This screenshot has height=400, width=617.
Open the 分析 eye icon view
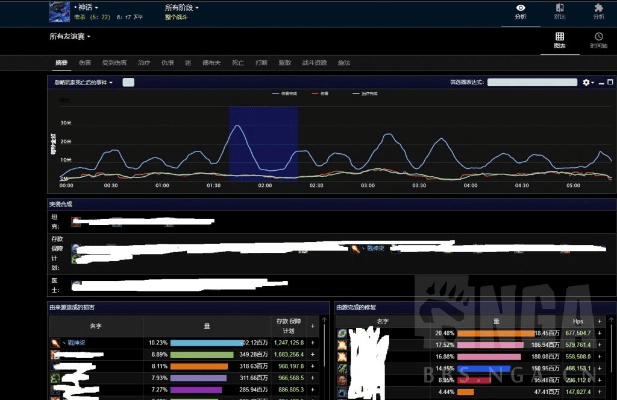(x=520, y=10)
